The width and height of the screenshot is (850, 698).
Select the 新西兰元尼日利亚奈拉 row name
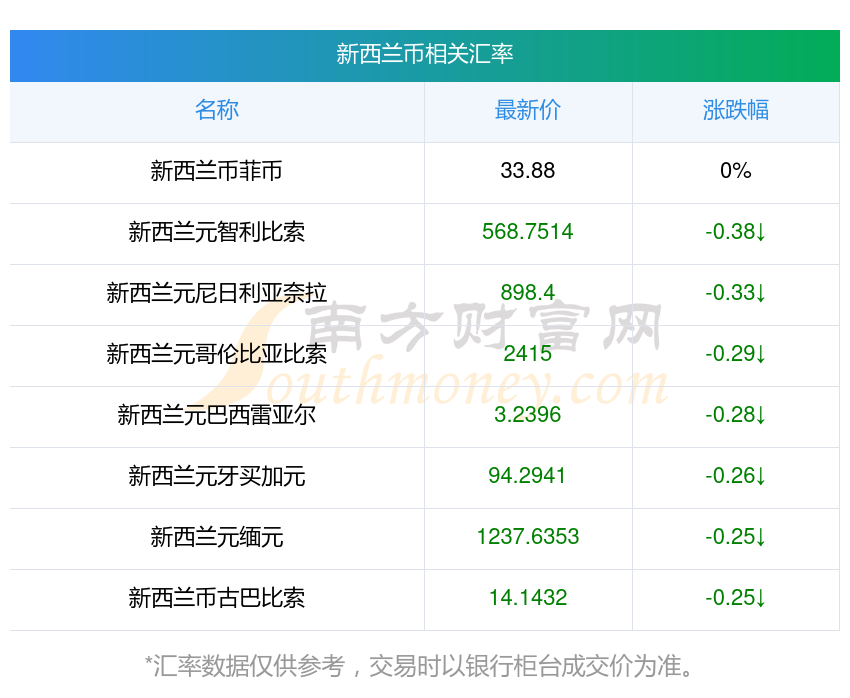point(217,293)
